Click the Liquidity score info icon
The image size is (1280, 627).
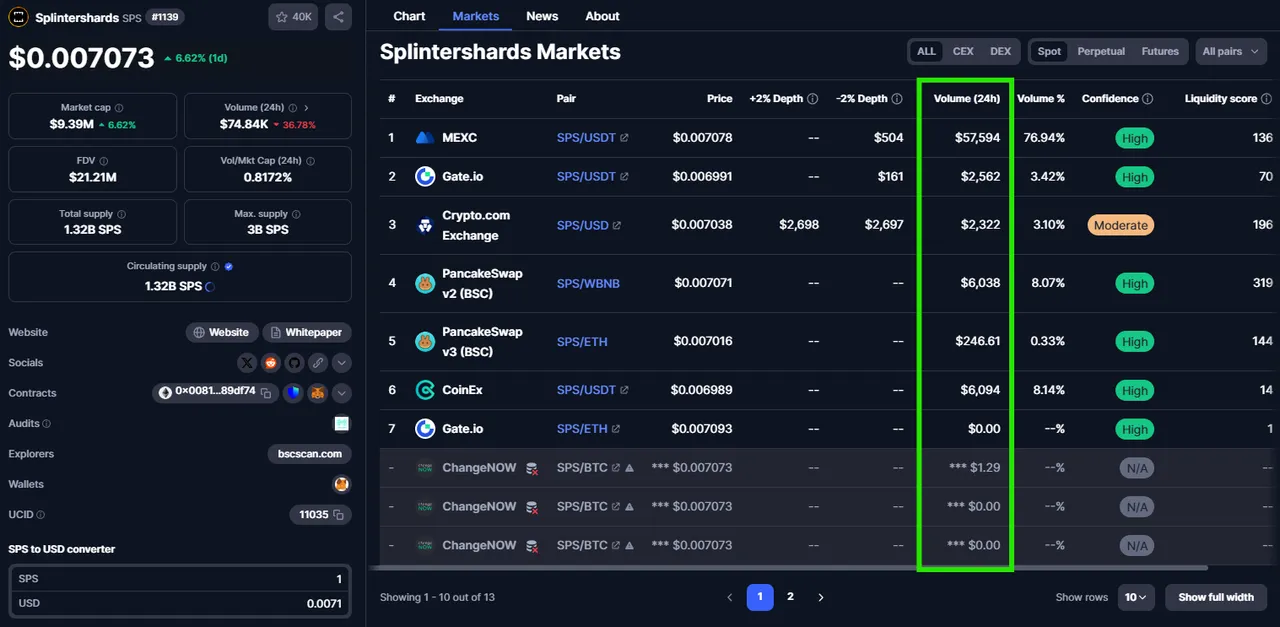pyautogui.click(x=1267, y=99)
